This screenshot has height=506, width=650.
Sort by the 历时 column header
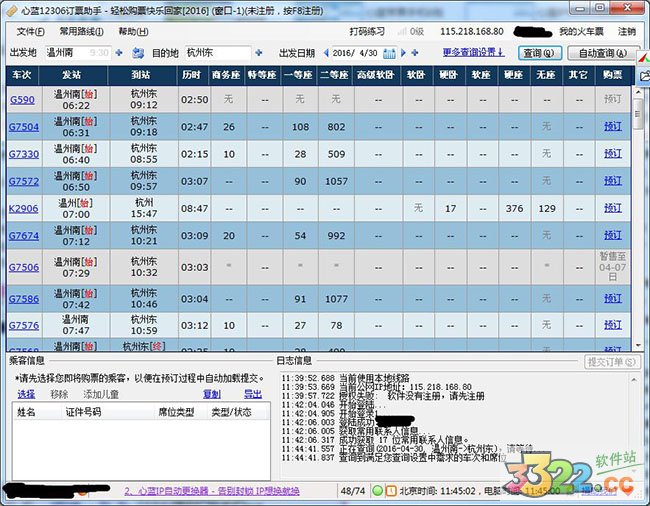pyautogui.click(x=193, y=75)
